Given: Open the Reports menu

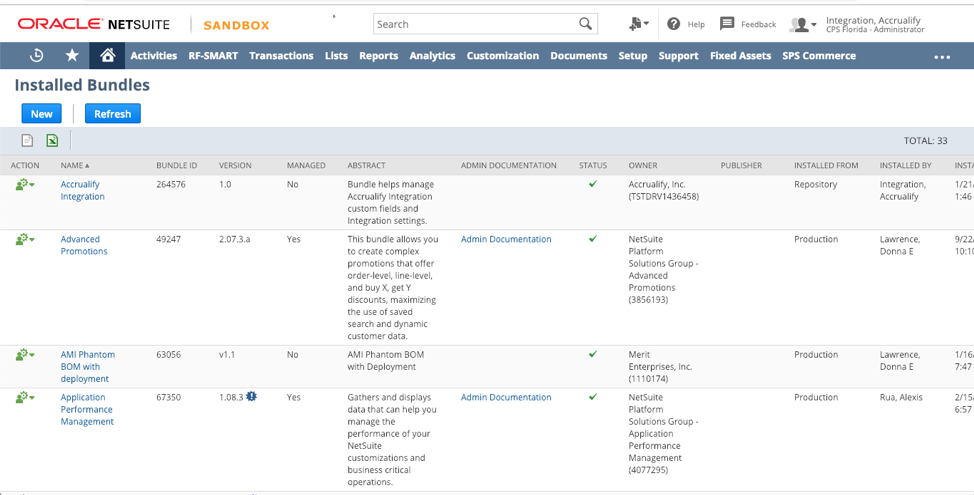Looking at the screenshot, I should click(378, 55).
